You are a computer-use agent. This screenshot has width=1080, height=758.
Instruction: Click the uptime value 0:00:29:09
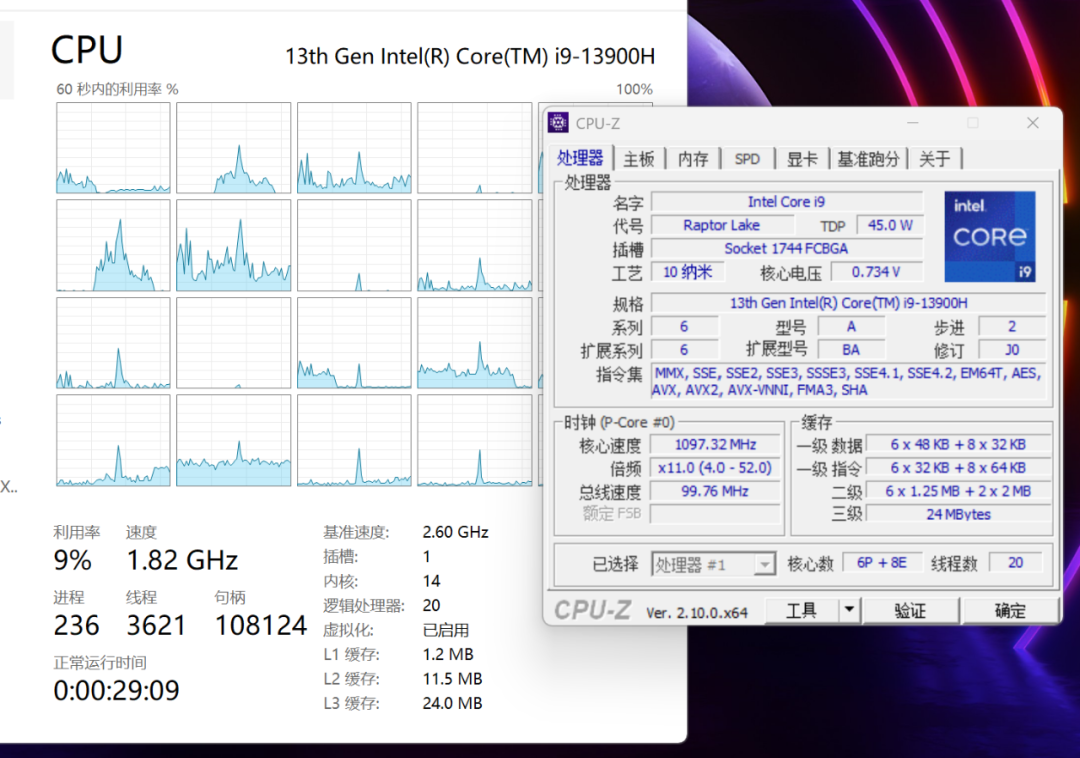(116, 691)
